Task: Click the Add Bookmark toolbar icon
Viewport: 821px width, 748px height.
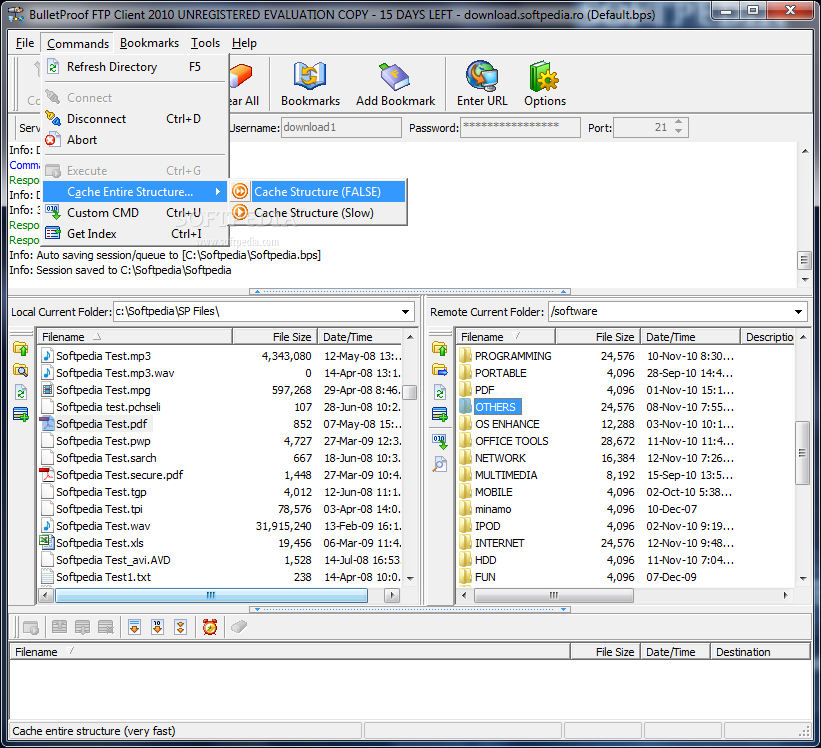Action: coord(395,84)
